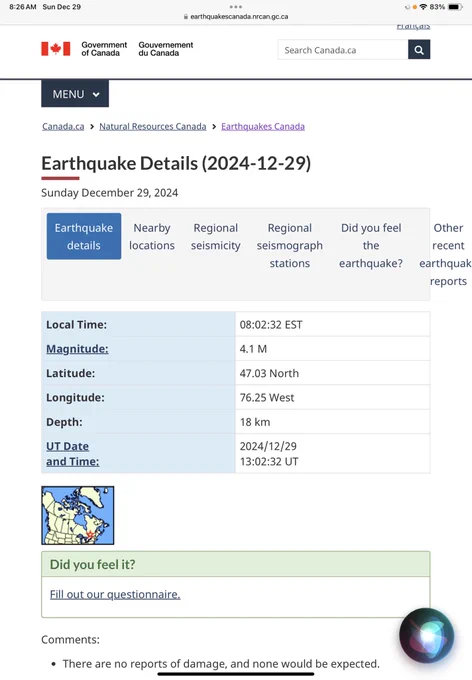Open the MENU dropdown

[75, 94]
